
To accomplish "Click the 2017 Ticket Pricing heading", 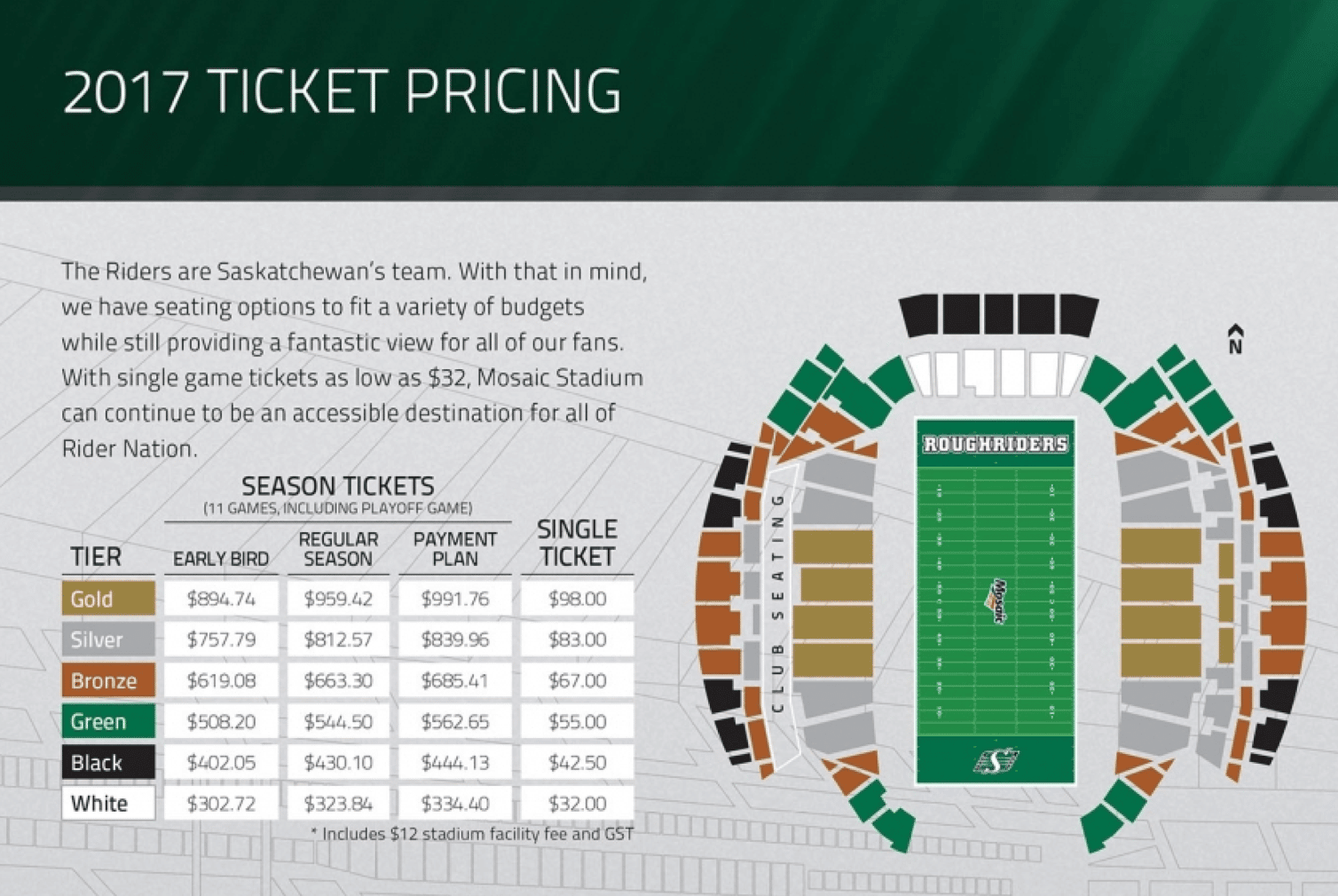I will click(x=342, y=91).
